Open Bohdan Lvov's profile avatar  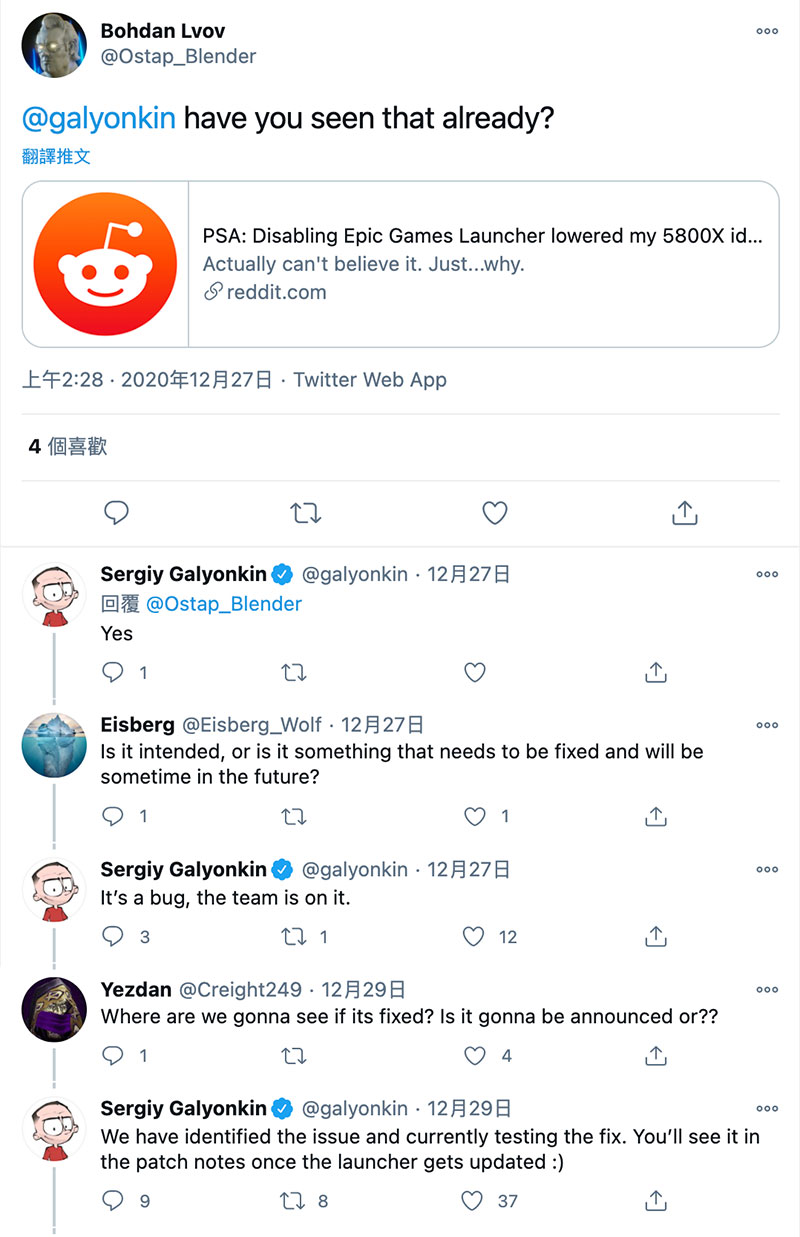(54, 45)
